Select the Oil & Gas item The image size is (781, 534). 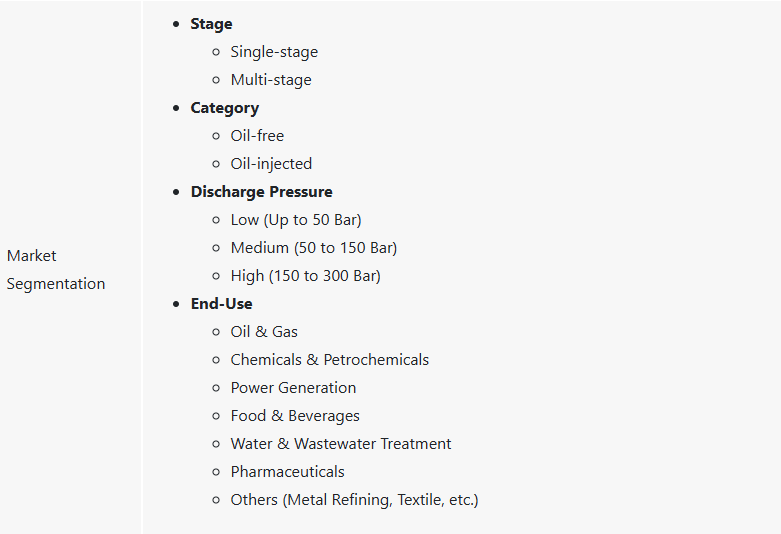tap(264, 332)
